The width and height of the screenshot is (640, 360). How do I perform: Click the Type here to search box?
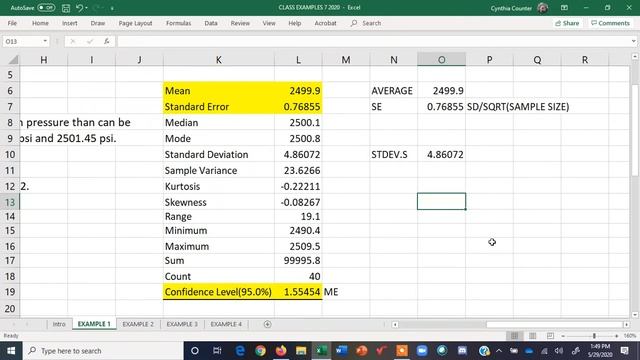point(103,351)
